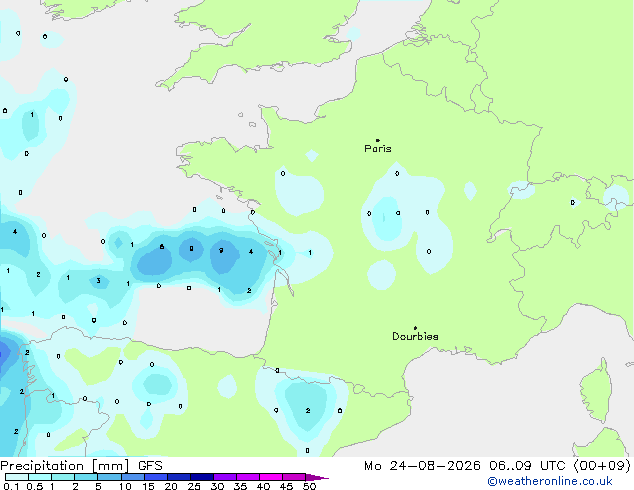
Task: Click the Dourbies city label
Action: click(415, 336)
